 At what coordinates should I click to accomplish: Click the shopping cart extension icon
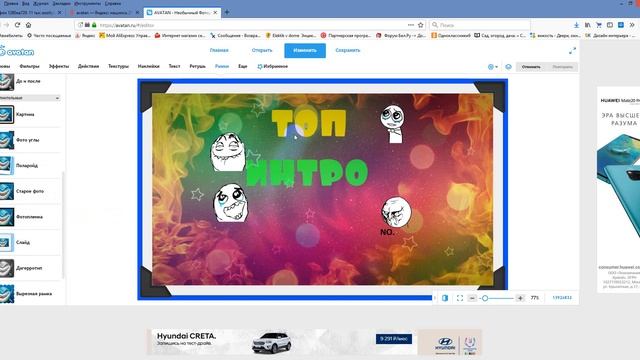coord(598,25)
